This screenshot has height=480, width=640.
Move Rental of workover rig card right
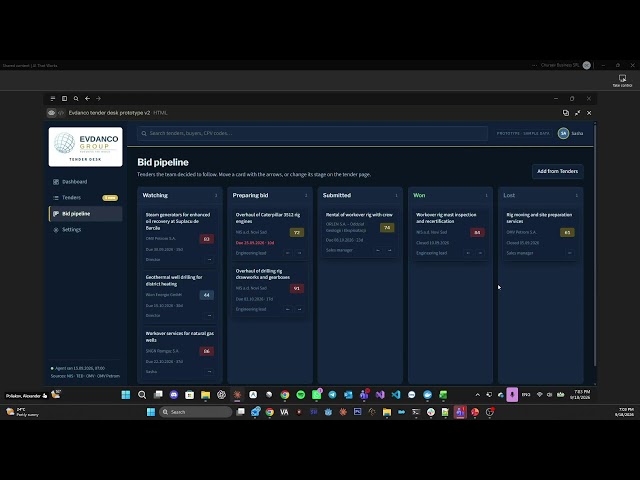tap(389, 250)
